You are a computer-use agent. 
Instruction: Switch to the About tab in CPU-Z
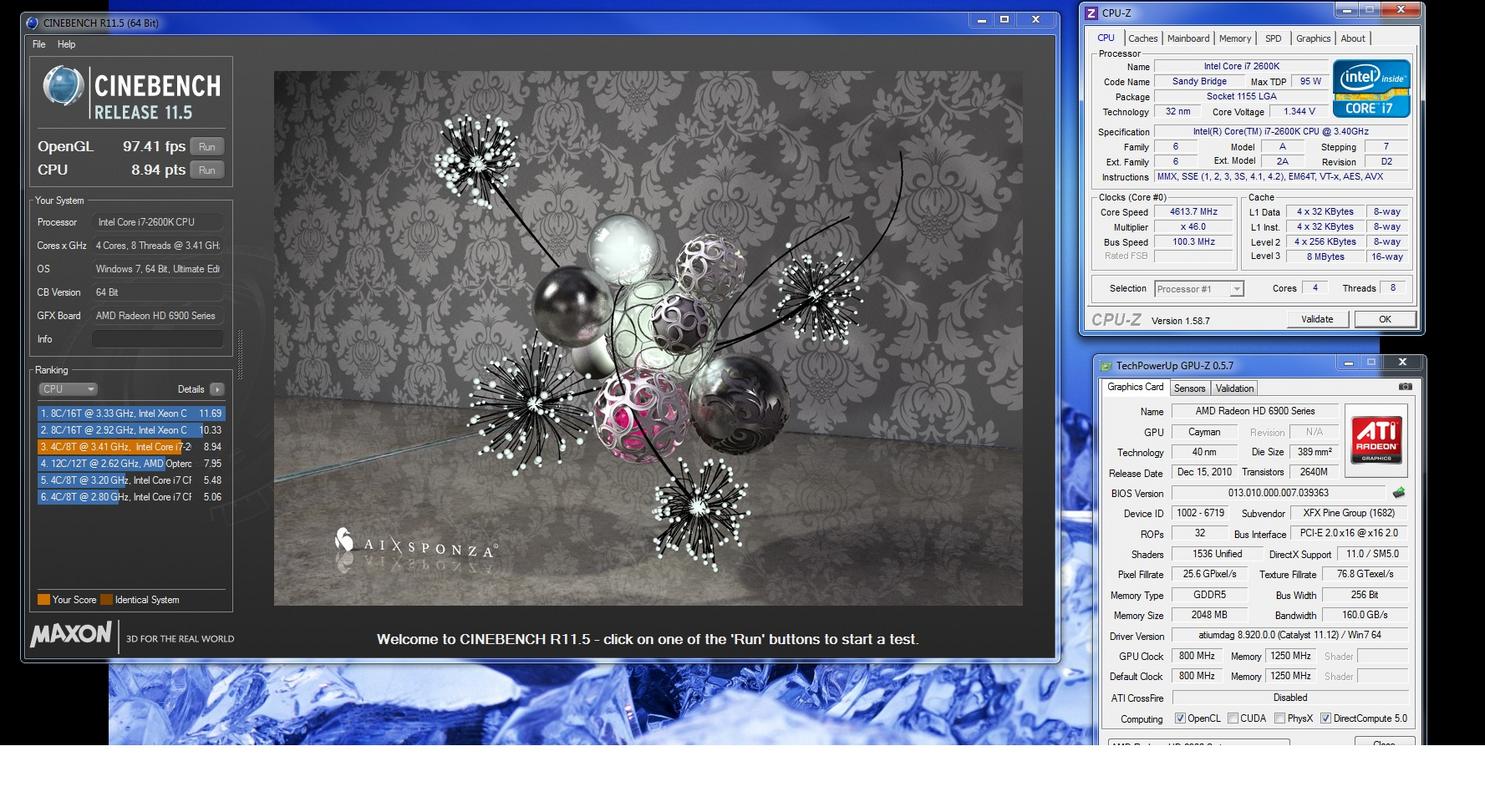tap(1353, 38)
